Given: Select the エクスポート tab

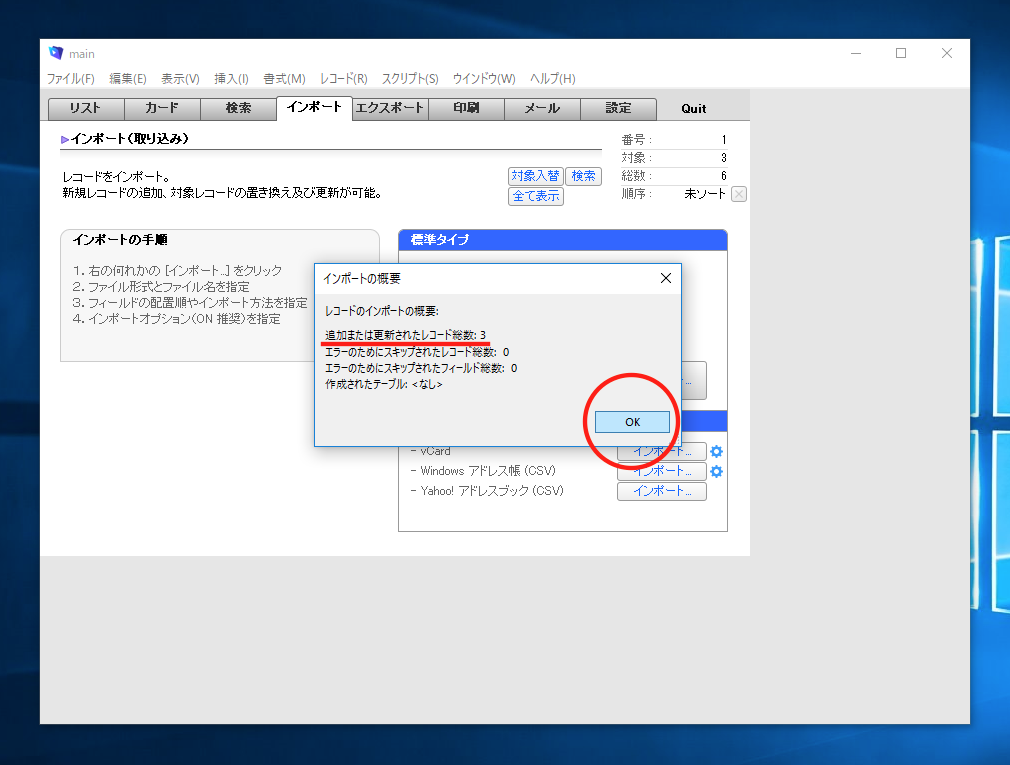Looking at the screenshot, I should click(x=390, y=109).
